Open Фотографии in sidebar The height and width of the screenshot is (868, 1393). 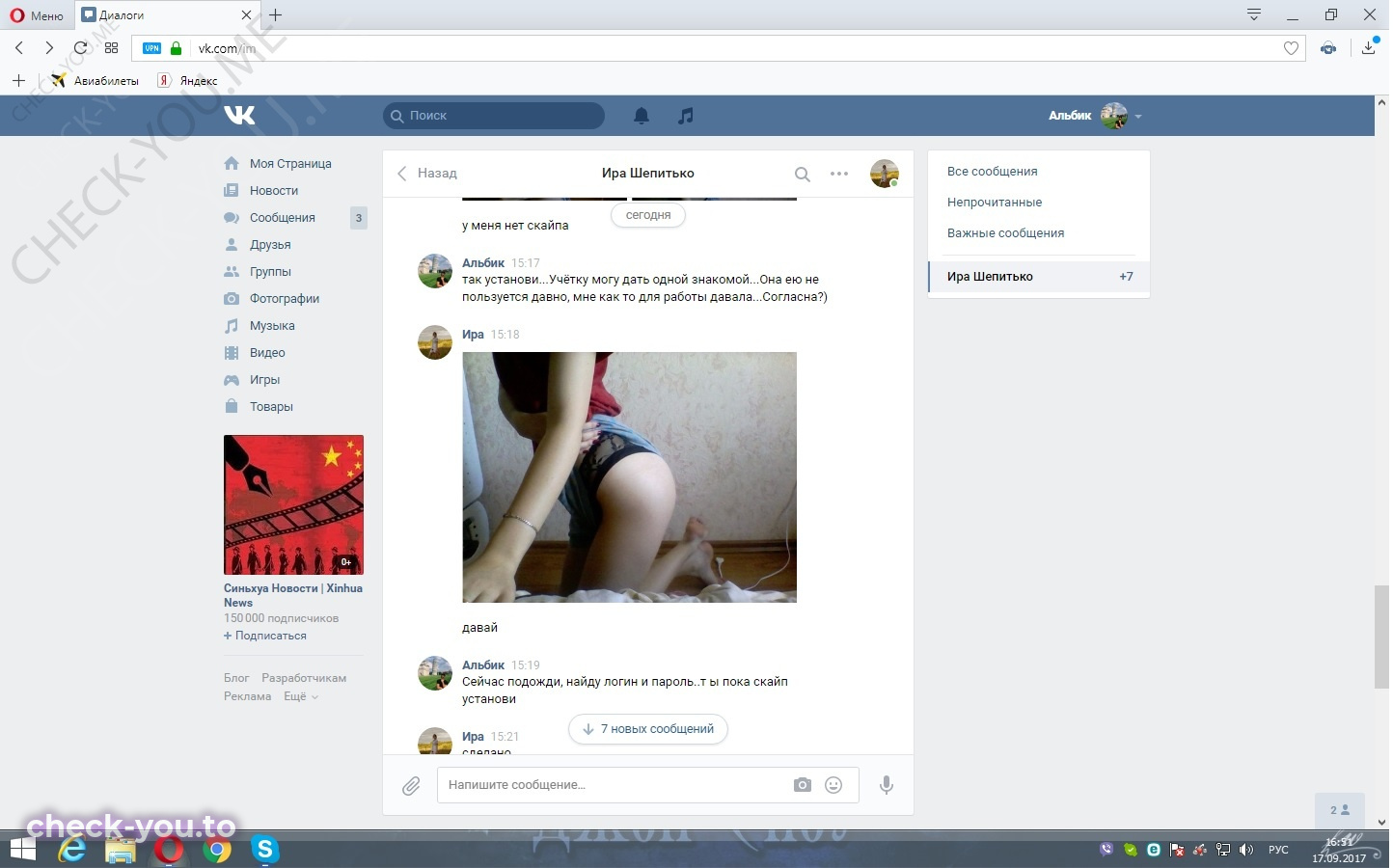[284, 299]
